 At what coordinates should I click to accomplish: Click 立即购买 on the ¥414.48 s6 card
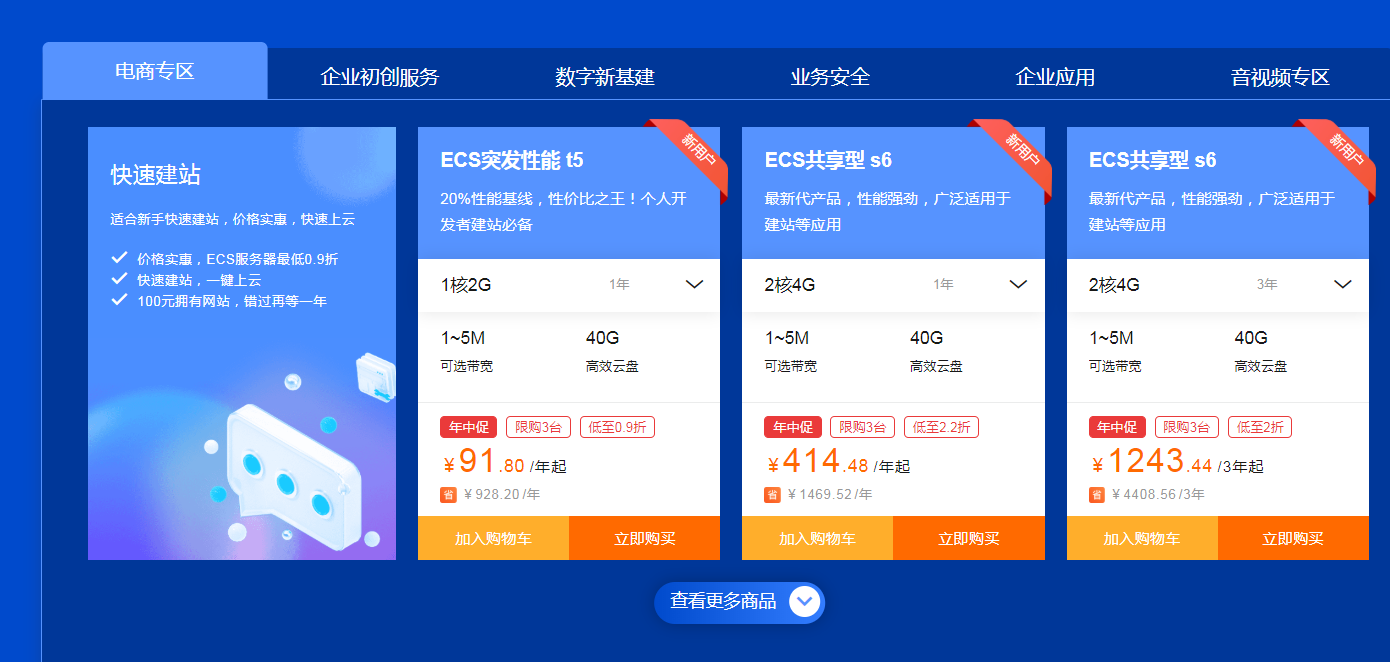pyautogui.click(x=969, y=538)
